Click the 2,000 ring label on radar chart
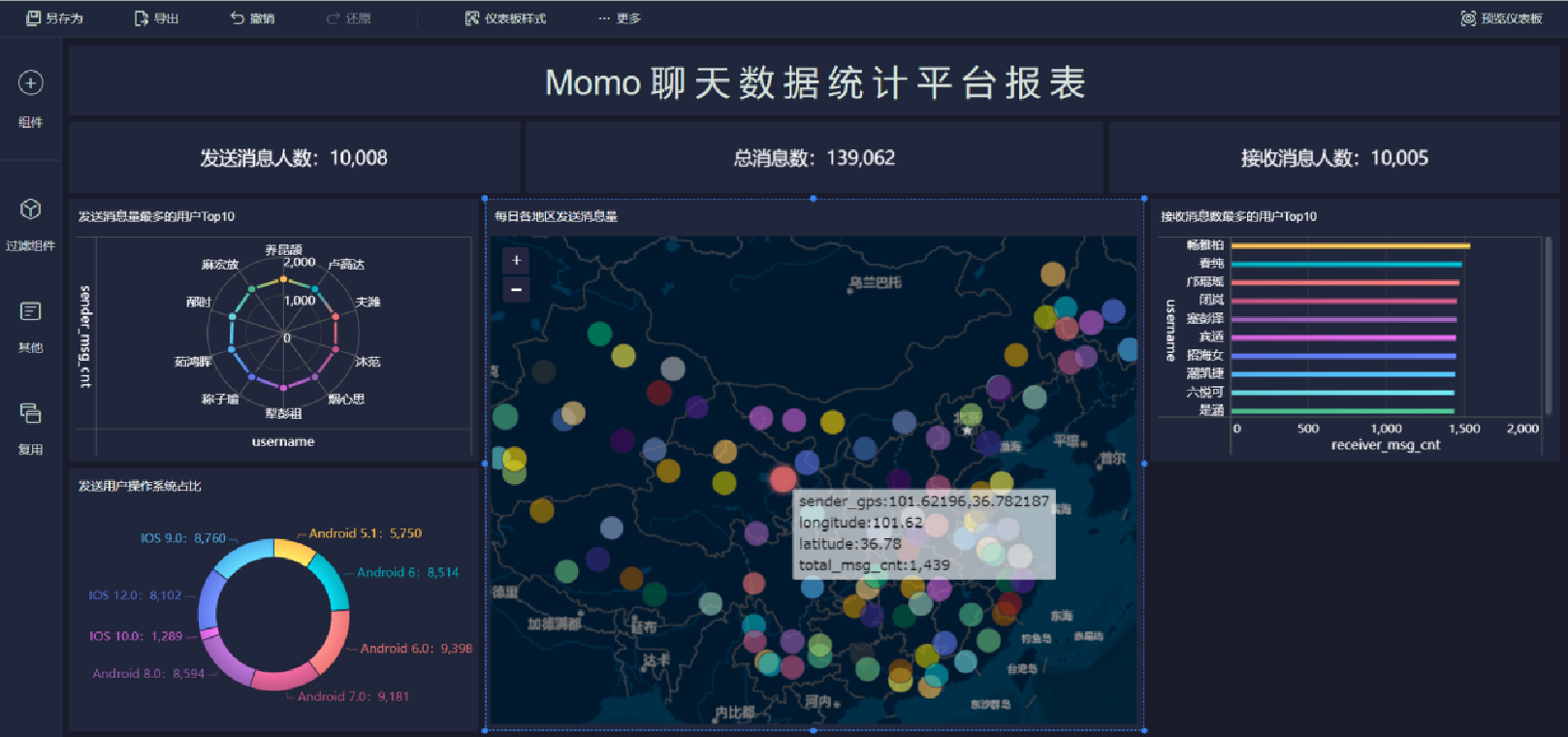 pyautogui.click(x=300, y=262)
